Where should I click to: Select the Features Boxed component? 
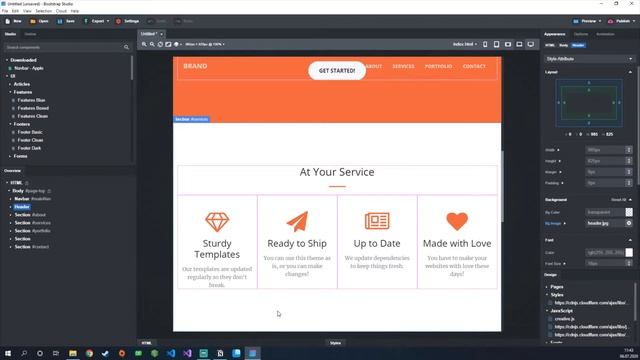click(33, 108)
